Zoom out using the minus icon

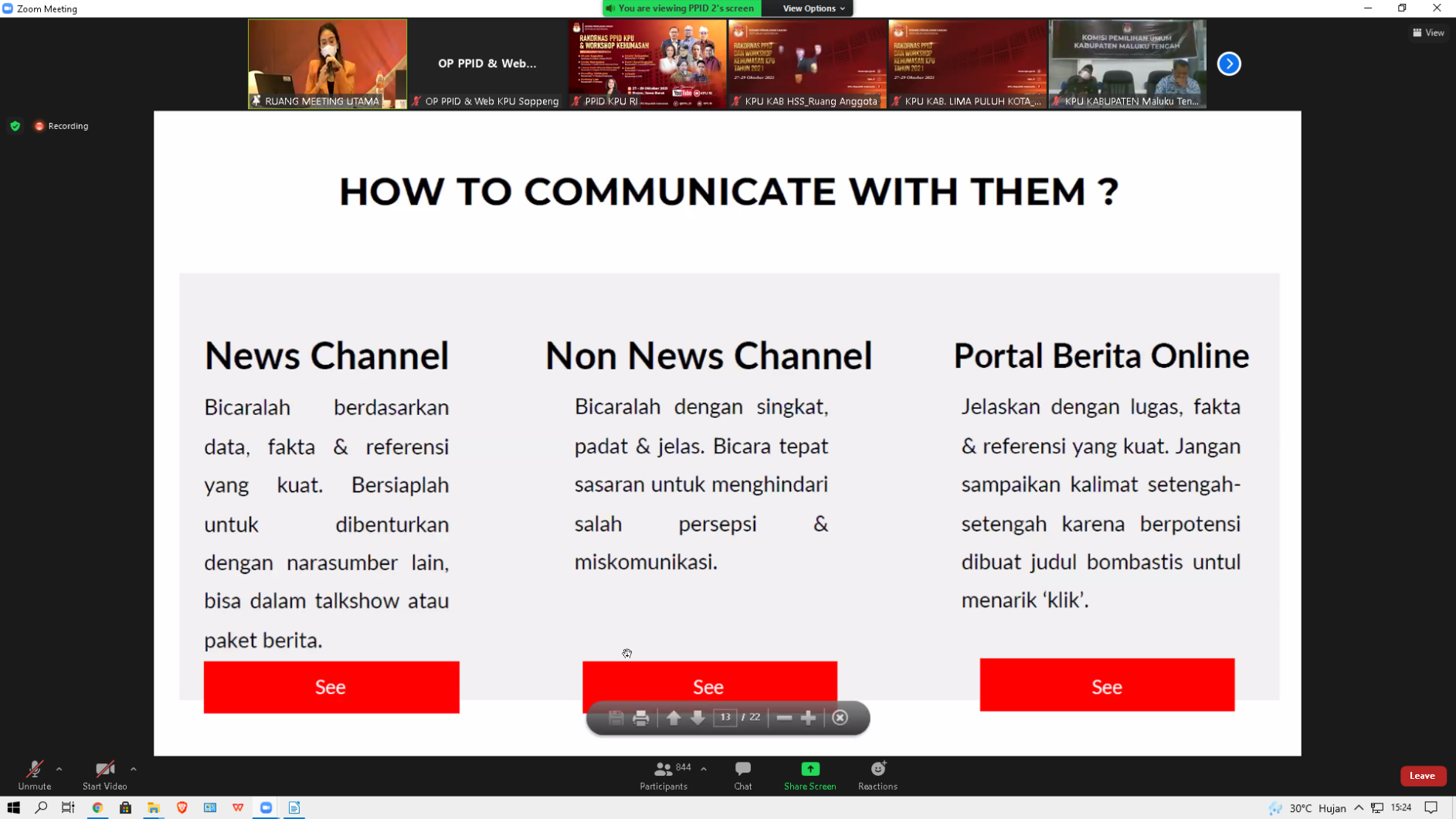pyautogui.click(x=784, y=718)
